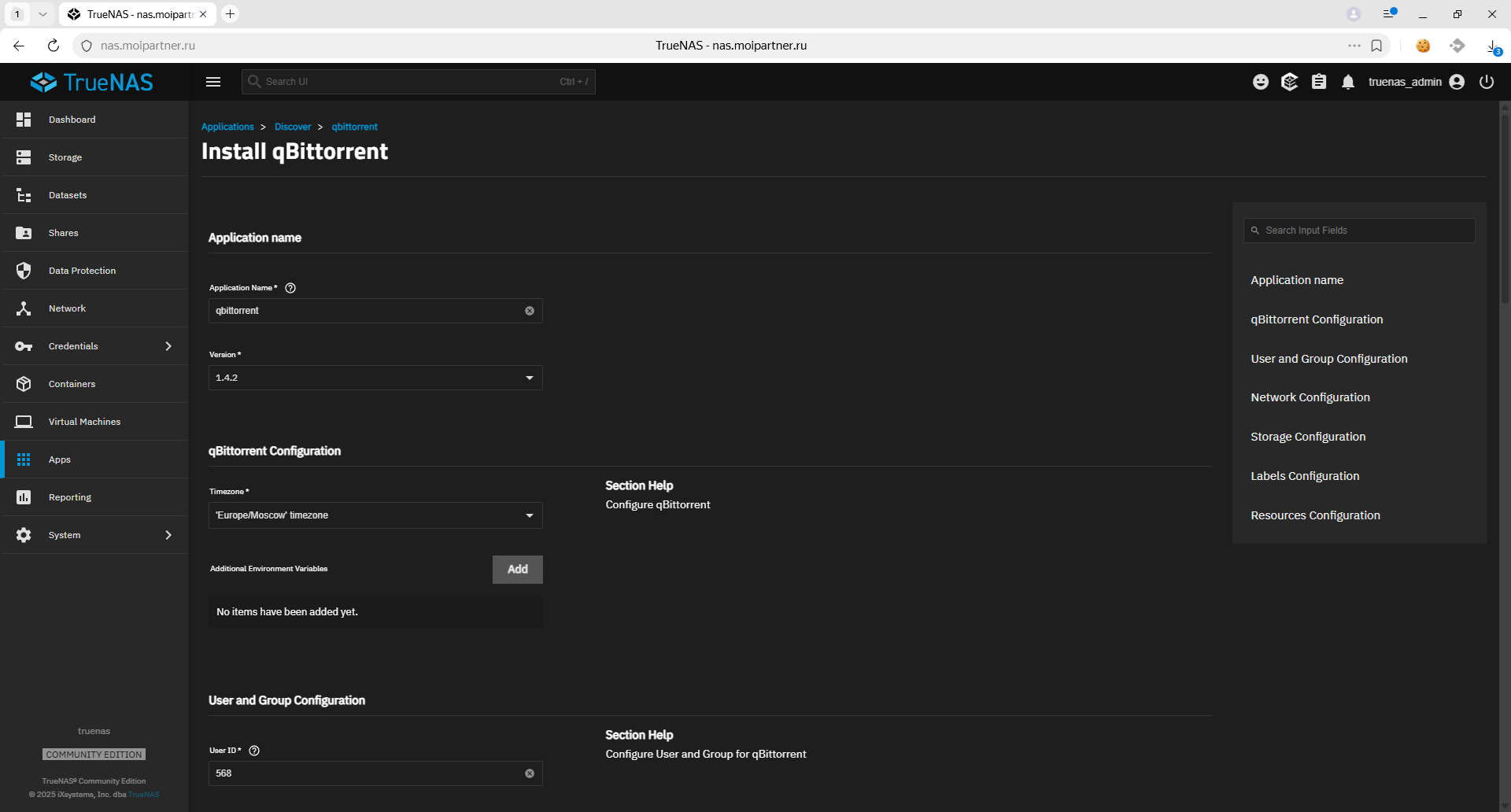Open the Application Name help tooltip icon

pyautogui.click(x=290, y=288)
